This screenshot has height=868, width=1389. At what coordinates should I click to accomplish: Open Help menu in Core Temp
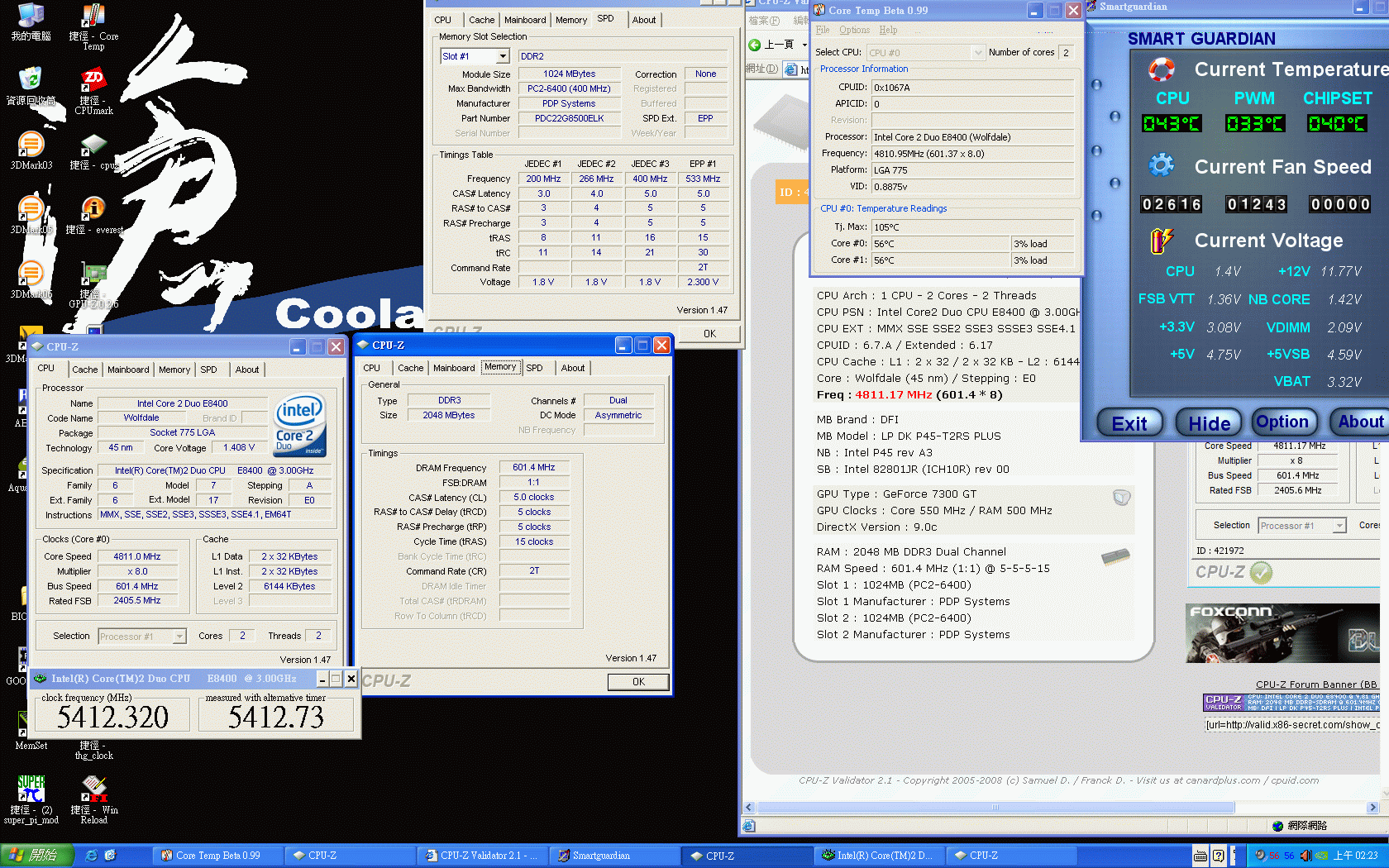click(888, 30)
